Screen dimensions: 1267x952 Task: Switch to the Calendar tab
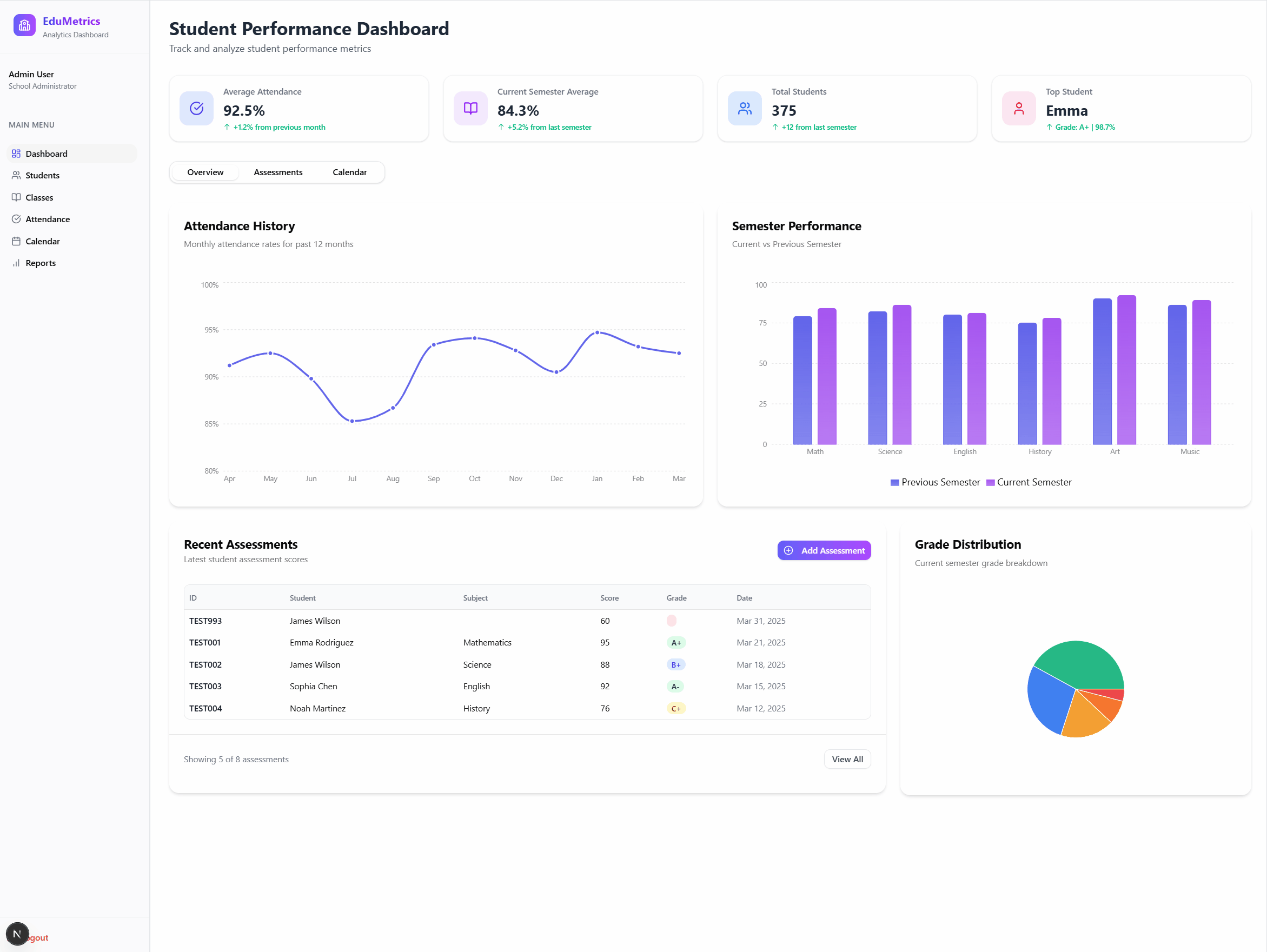tap(349, 172)
